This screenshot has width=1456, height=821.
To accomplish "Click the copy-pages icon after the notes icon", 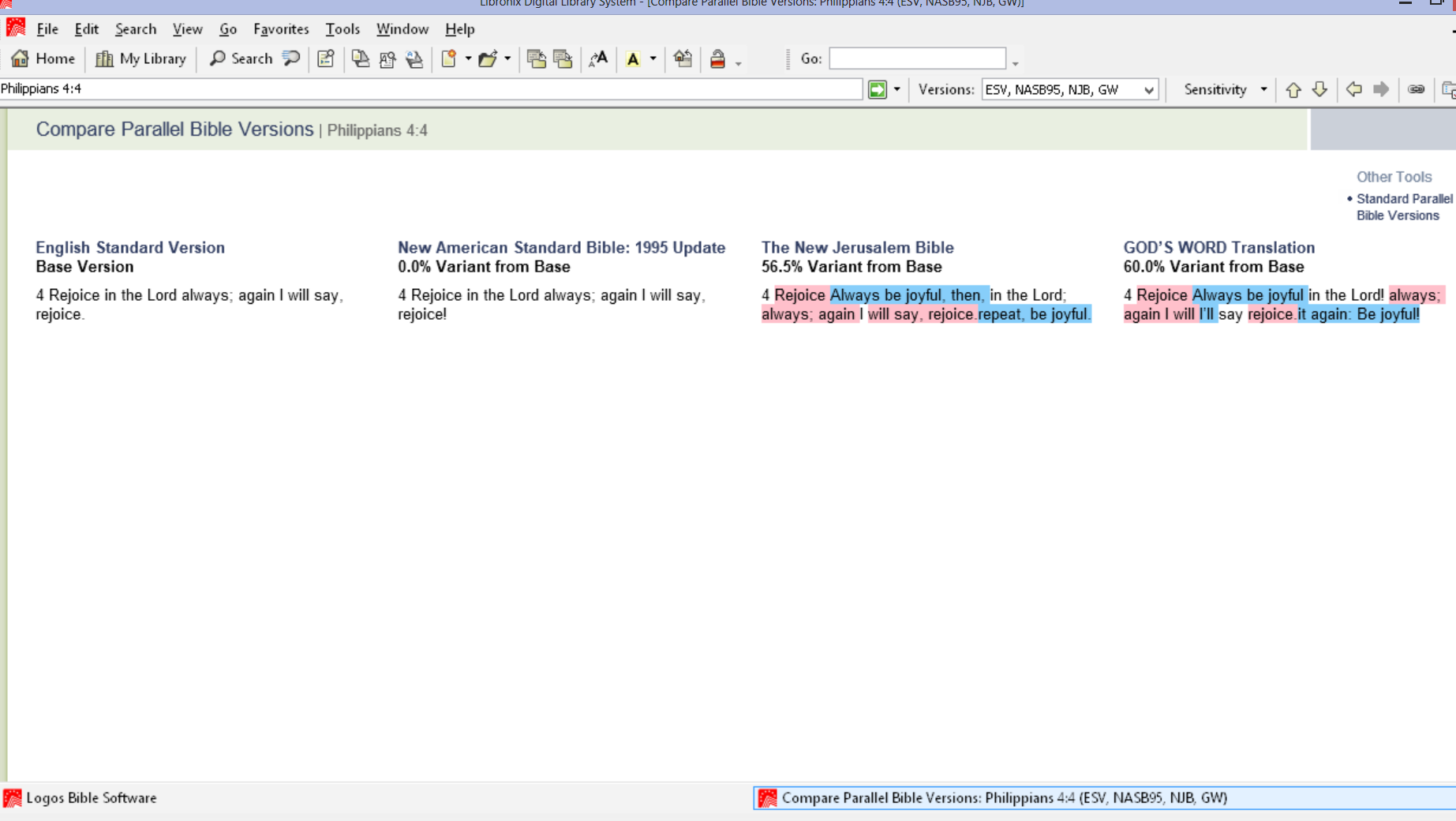I will (361, 58).
